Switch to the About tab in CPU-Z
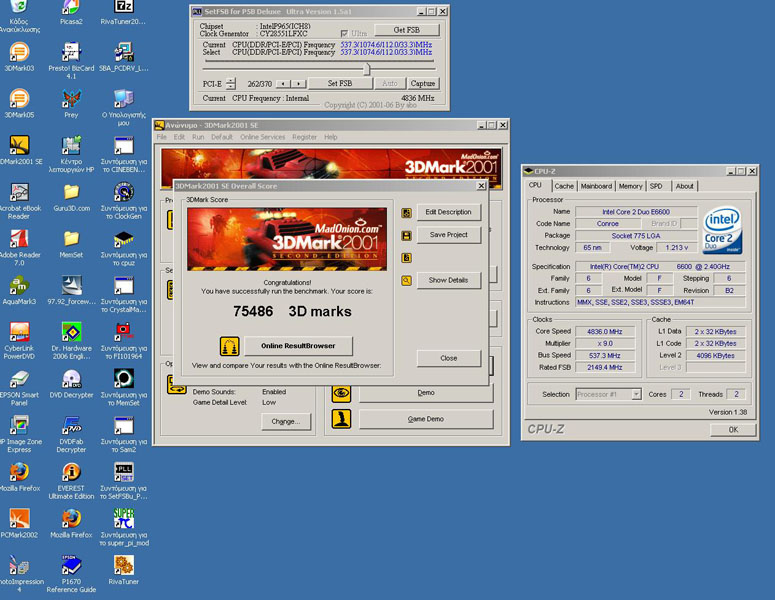This screenshot has width=775, height=600. tap(685, 186)
